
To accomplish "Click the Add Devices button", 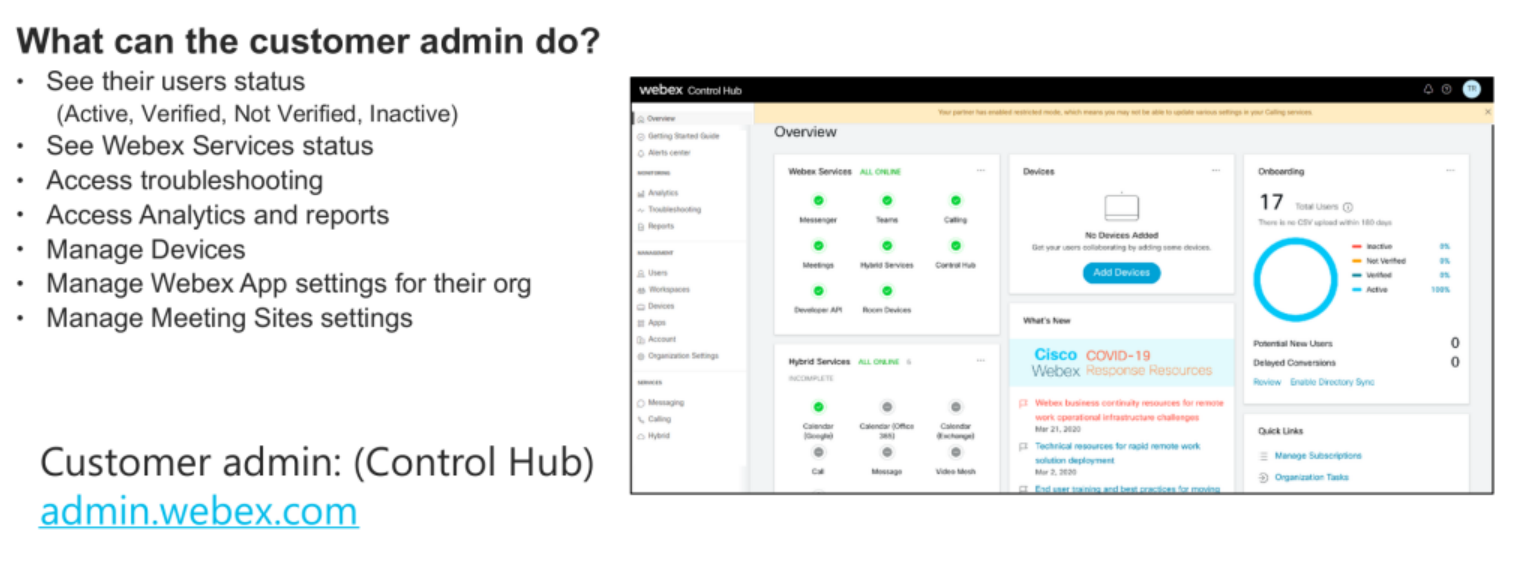I will [1121, 273].
